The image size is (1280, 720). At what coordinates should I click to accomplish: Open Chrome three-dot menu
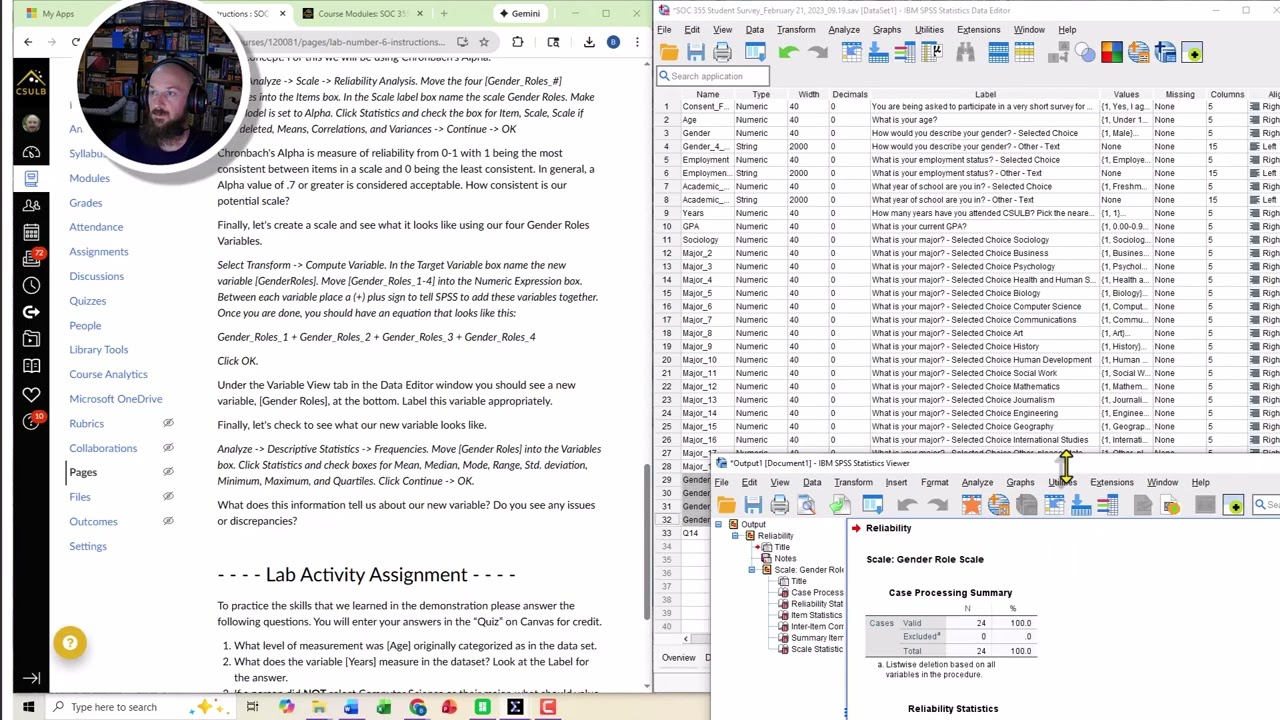pos(637,42)
